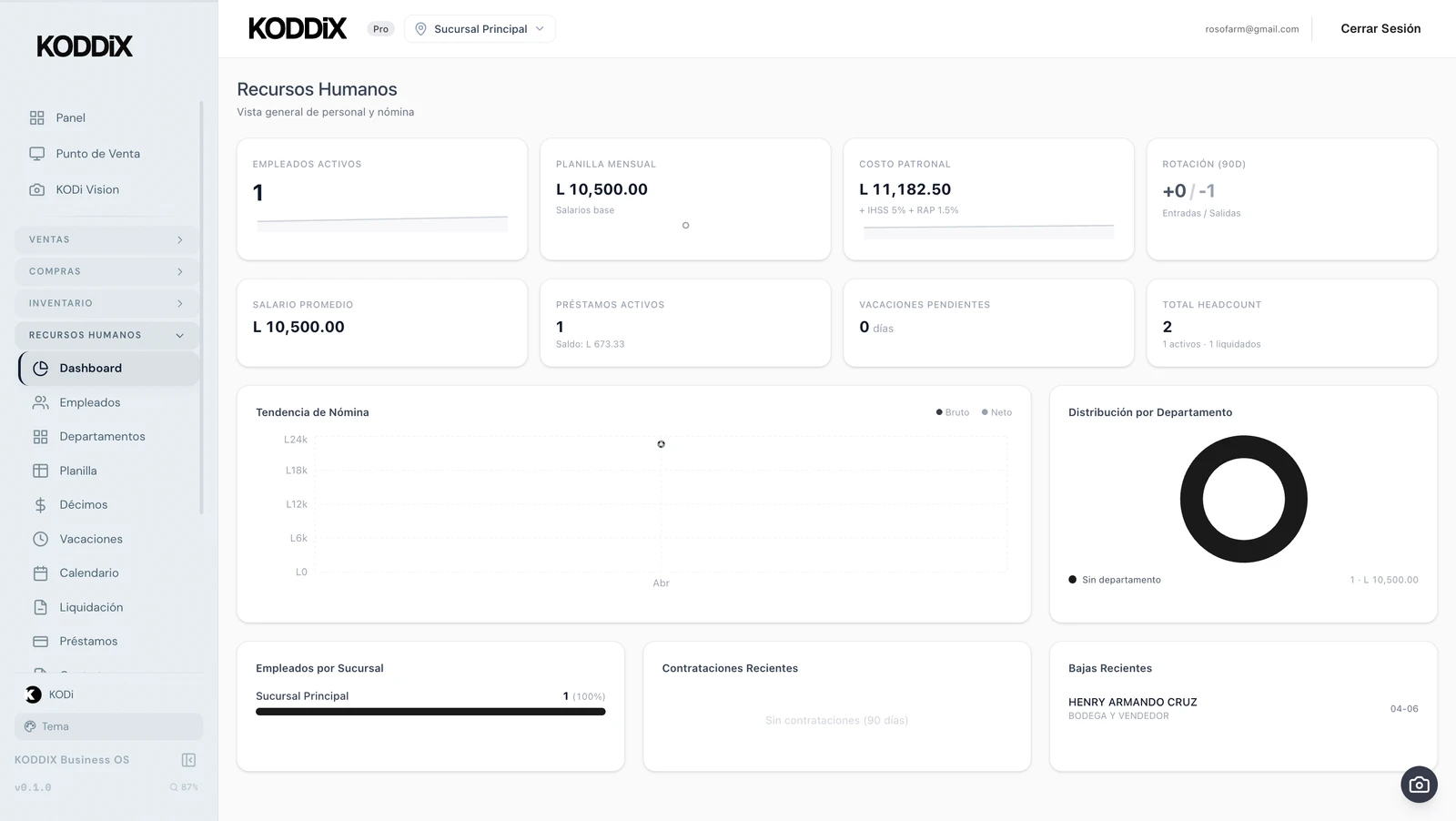Open KODi Vision camera icon
The width and height of the screenshot is (1456, 821).
coord(37,189)
